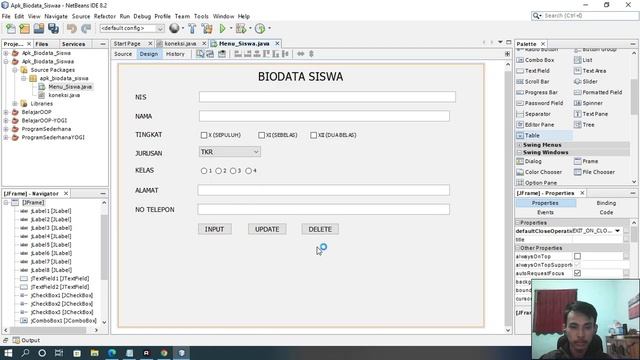Open the Code properties button
Image resolution: width=640 pixels, height=360 pixels.
click(x=606, y=212)
